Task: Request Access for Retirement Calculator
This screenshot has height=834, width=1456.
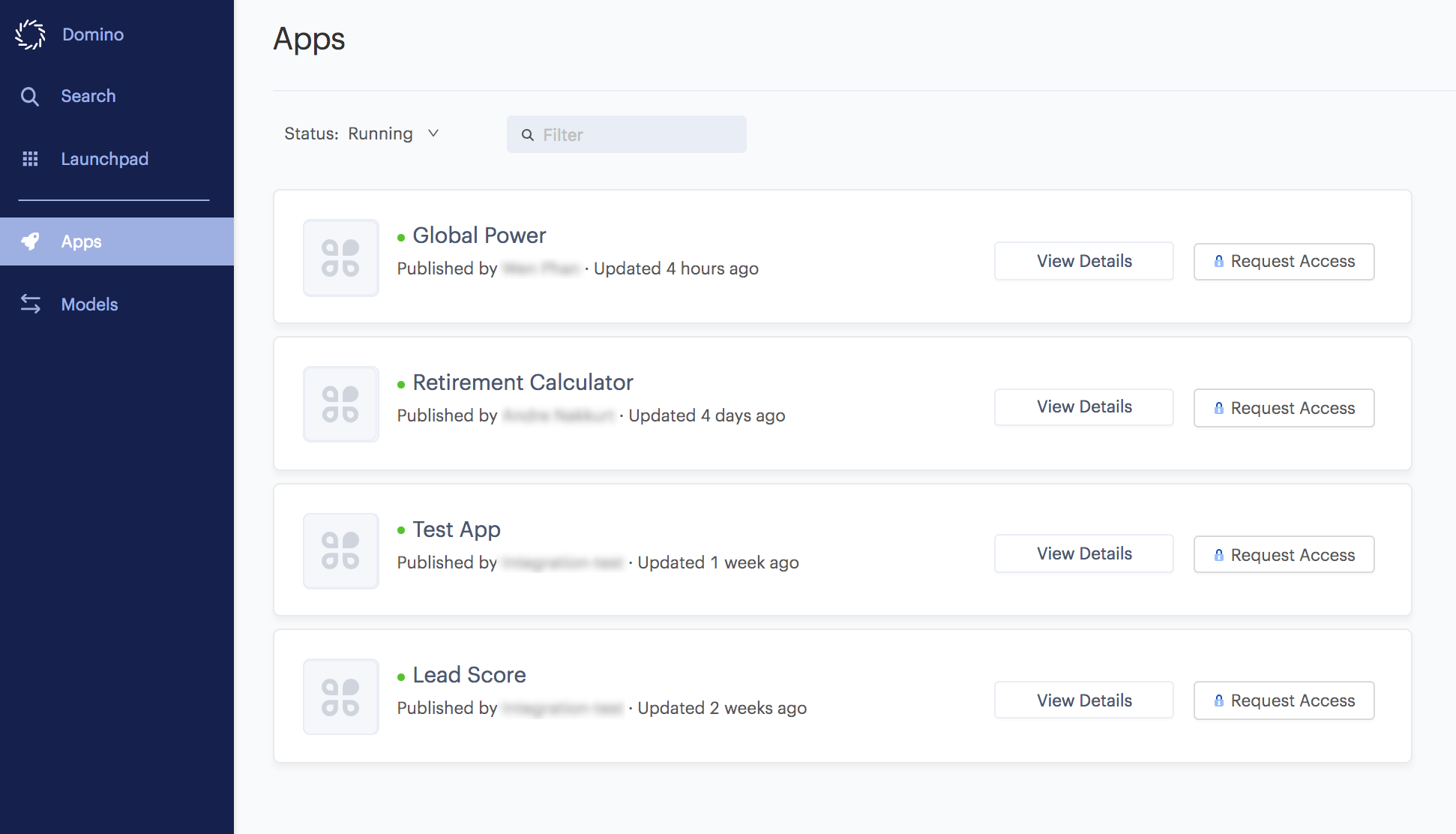Action: click(x=1284, y=407)
